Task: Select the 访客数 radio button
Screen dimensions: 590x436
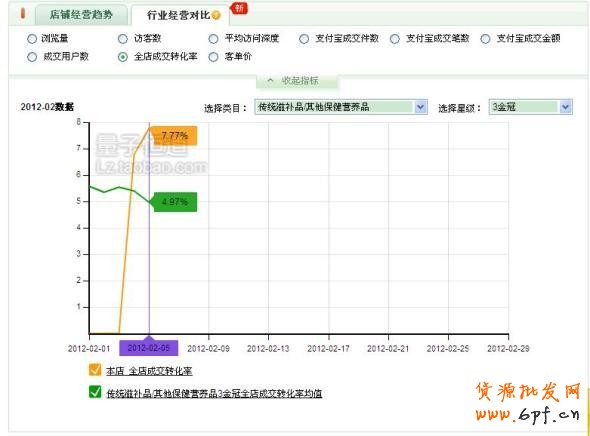Action: (x=123, y=39)
